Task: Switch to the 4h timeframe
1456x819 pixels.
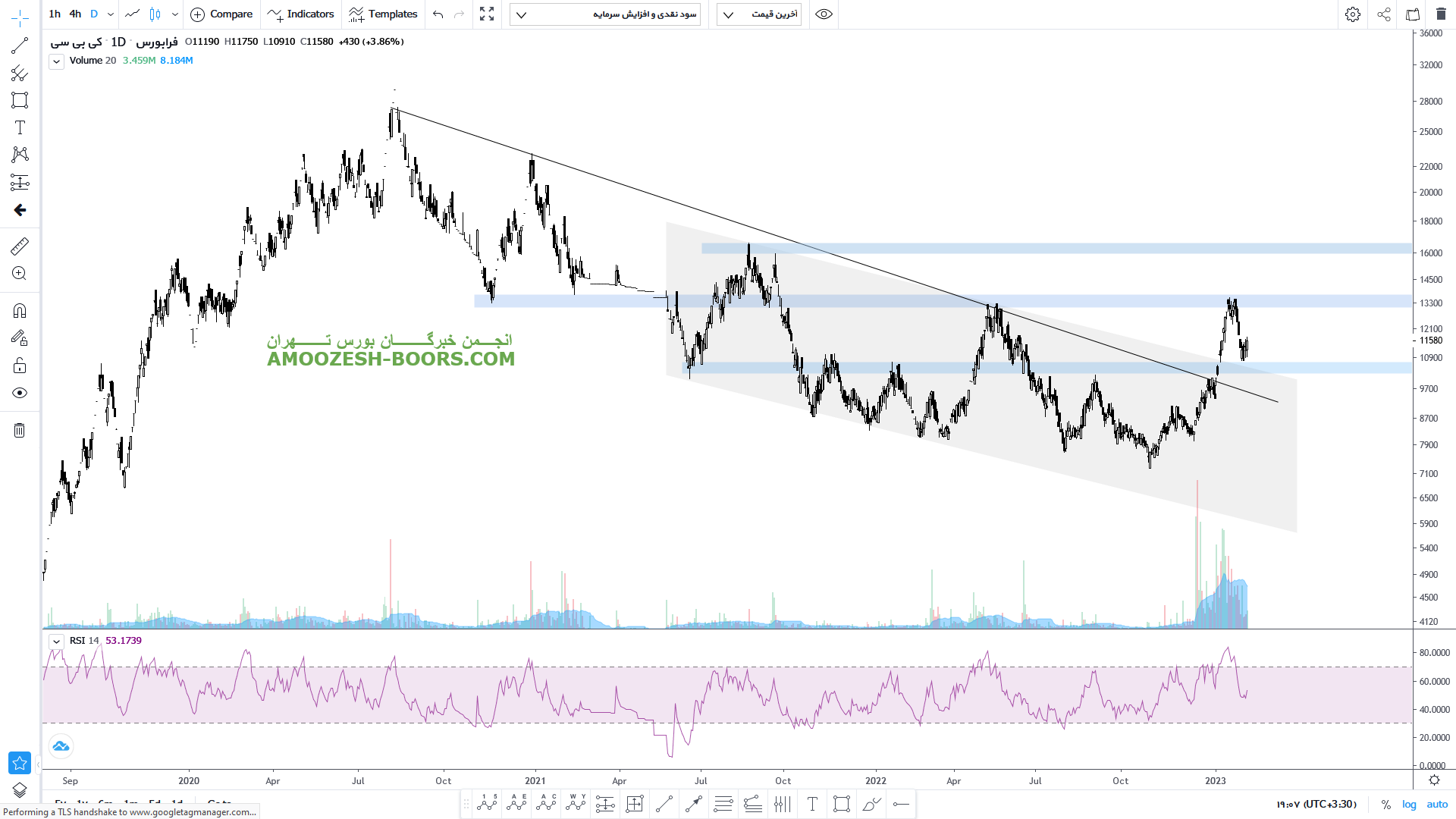Action: 75,14
